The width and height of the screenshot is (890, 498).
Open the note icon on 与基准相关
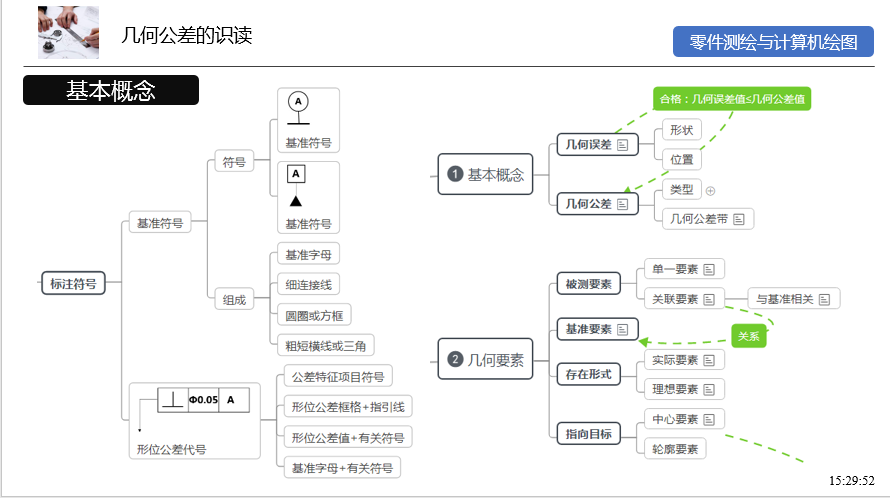click(825, 299)
